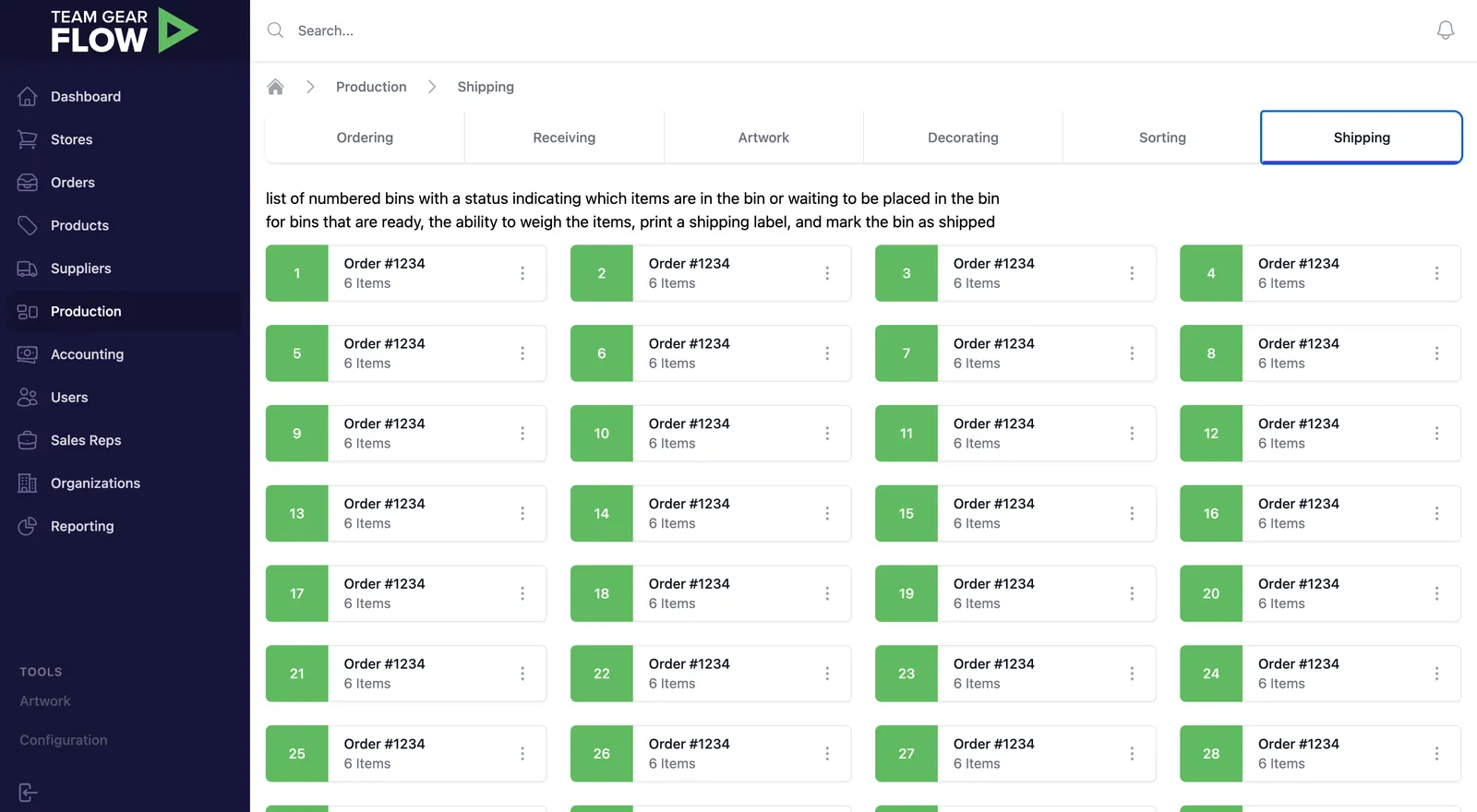Image resolution: width=1477 pixels, height=812 pixels.
Task: Open options menu for bin 27
Action: [x=1132, y=754]
